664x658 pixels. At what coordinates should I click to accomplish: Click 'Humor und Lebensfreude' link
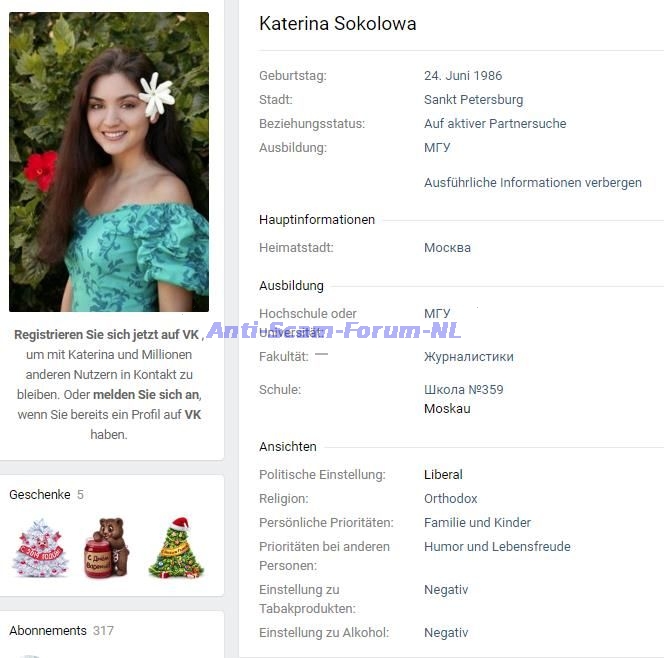tap(497, 547)
